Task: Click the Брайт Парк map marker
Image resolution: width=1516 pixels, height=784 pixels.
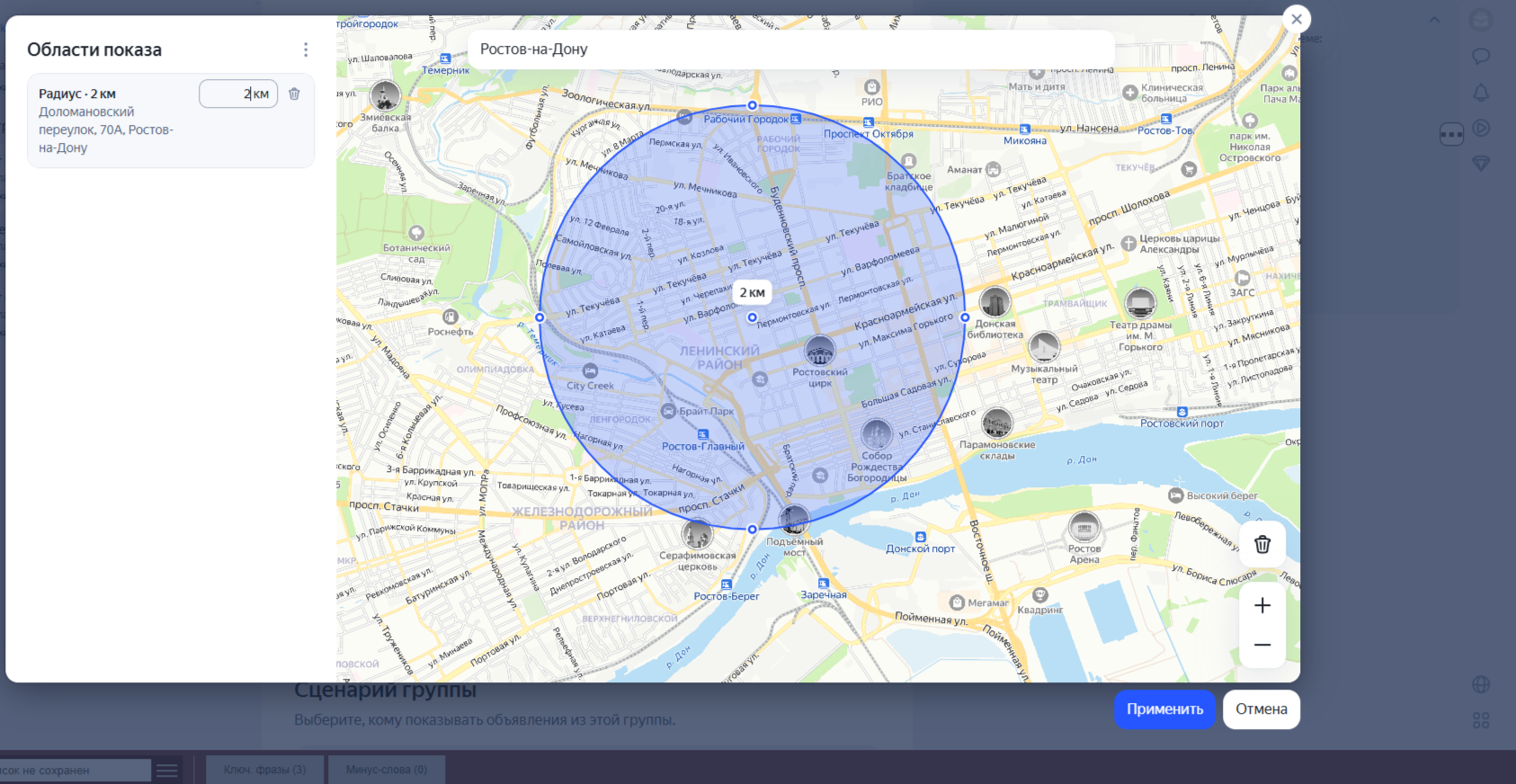Action: pos(668,411)
